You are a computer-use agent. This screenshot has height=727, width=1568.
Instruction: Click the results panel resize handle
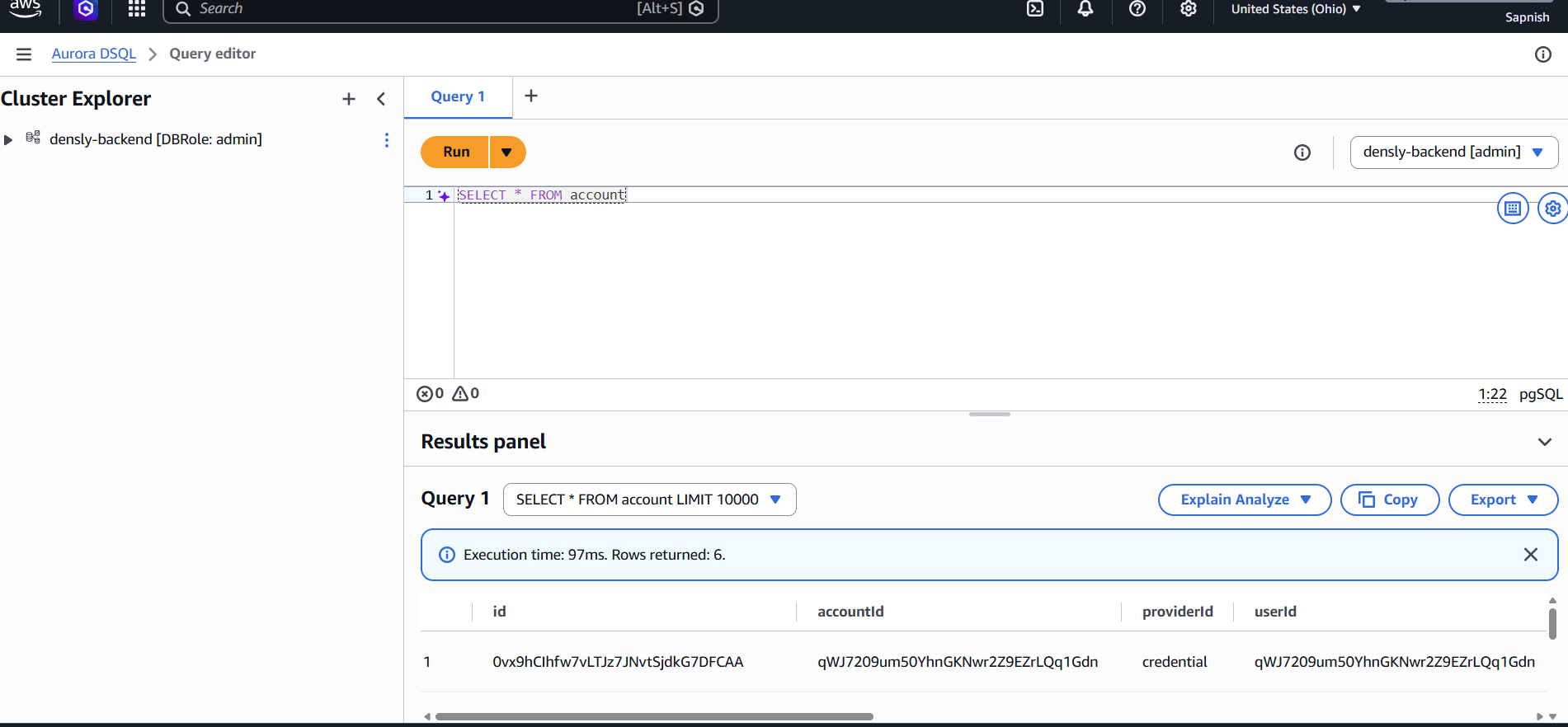point(989,414)
